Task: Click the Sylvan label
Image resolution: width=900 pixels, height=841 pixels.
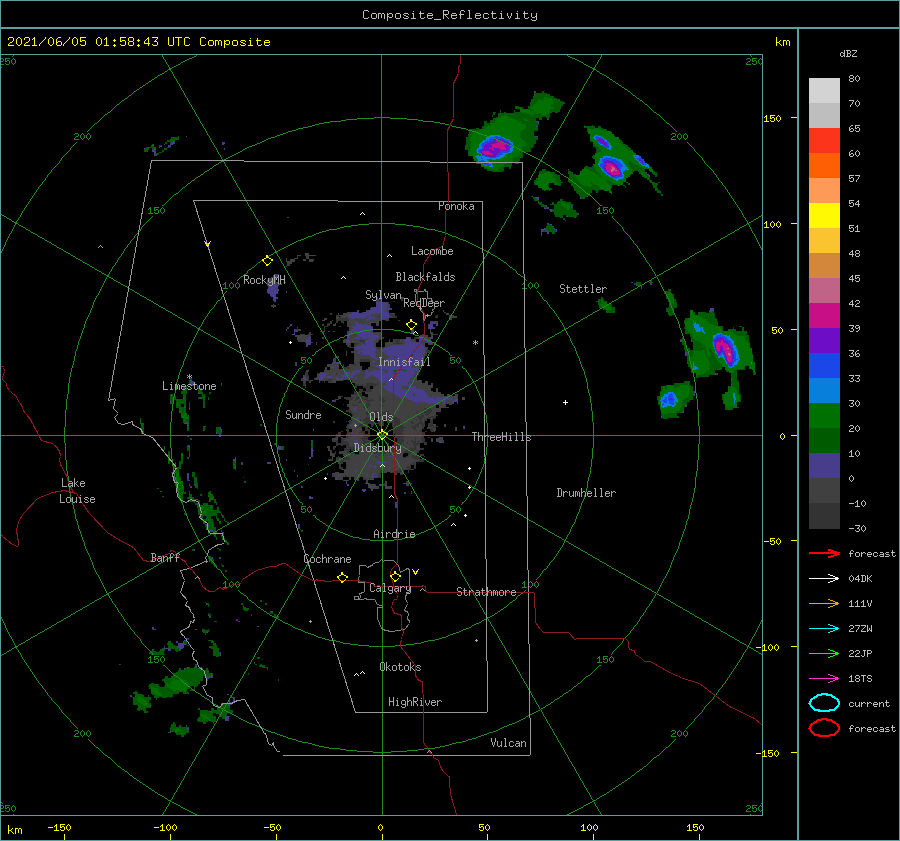Action: coord(383,295)
